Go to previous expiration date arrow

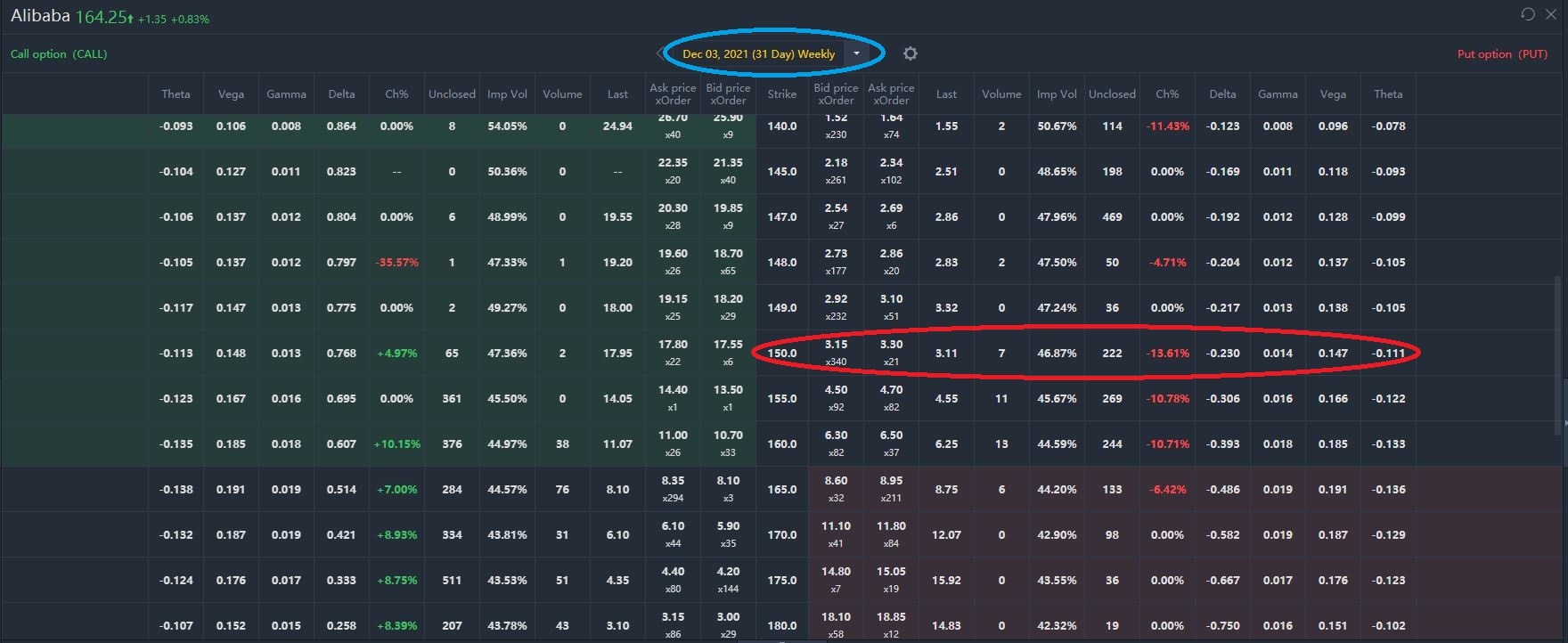tap(660, 53)
